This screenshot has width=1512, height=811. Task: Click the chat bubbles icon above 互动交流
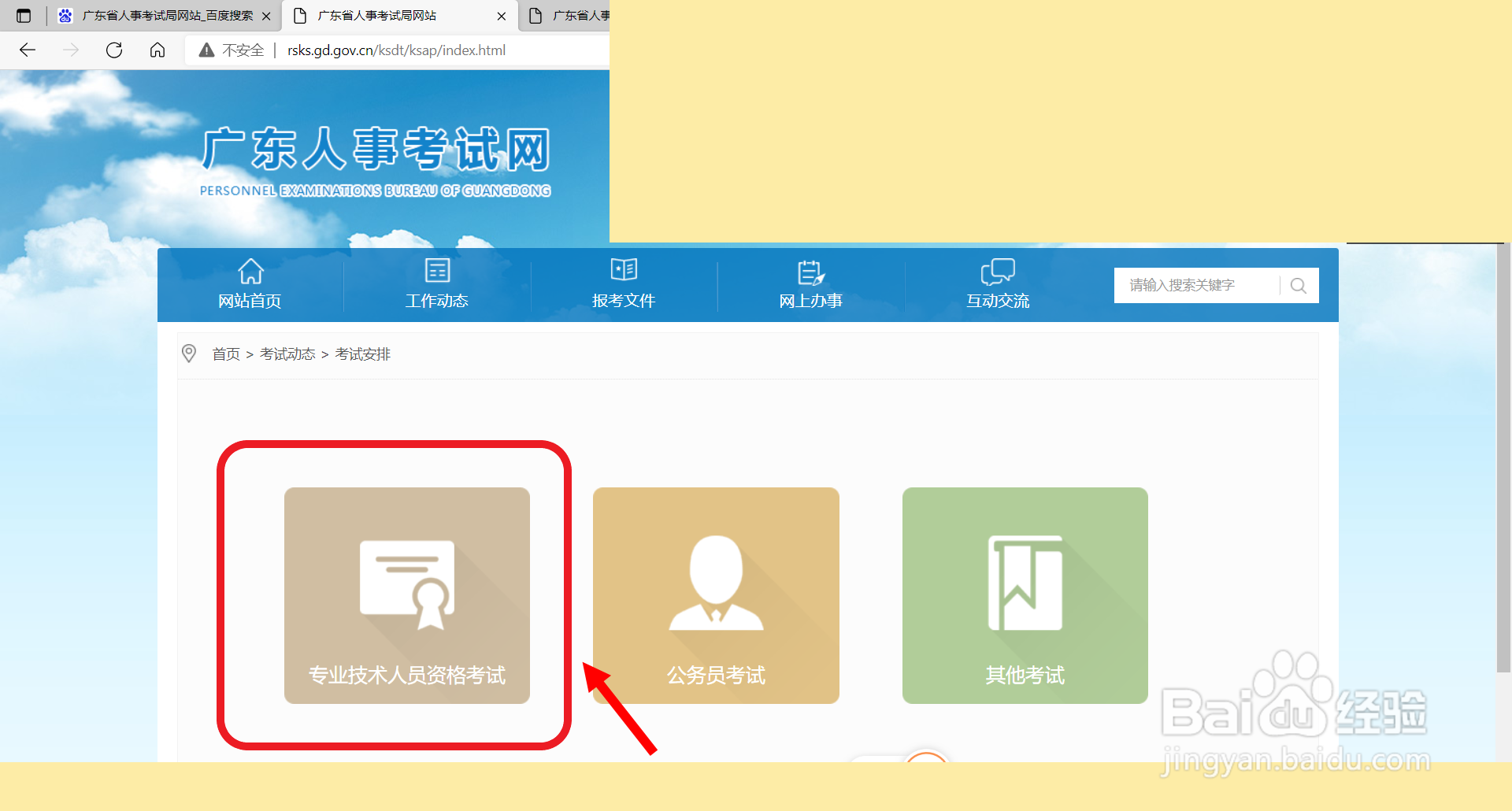click(998, 272)
